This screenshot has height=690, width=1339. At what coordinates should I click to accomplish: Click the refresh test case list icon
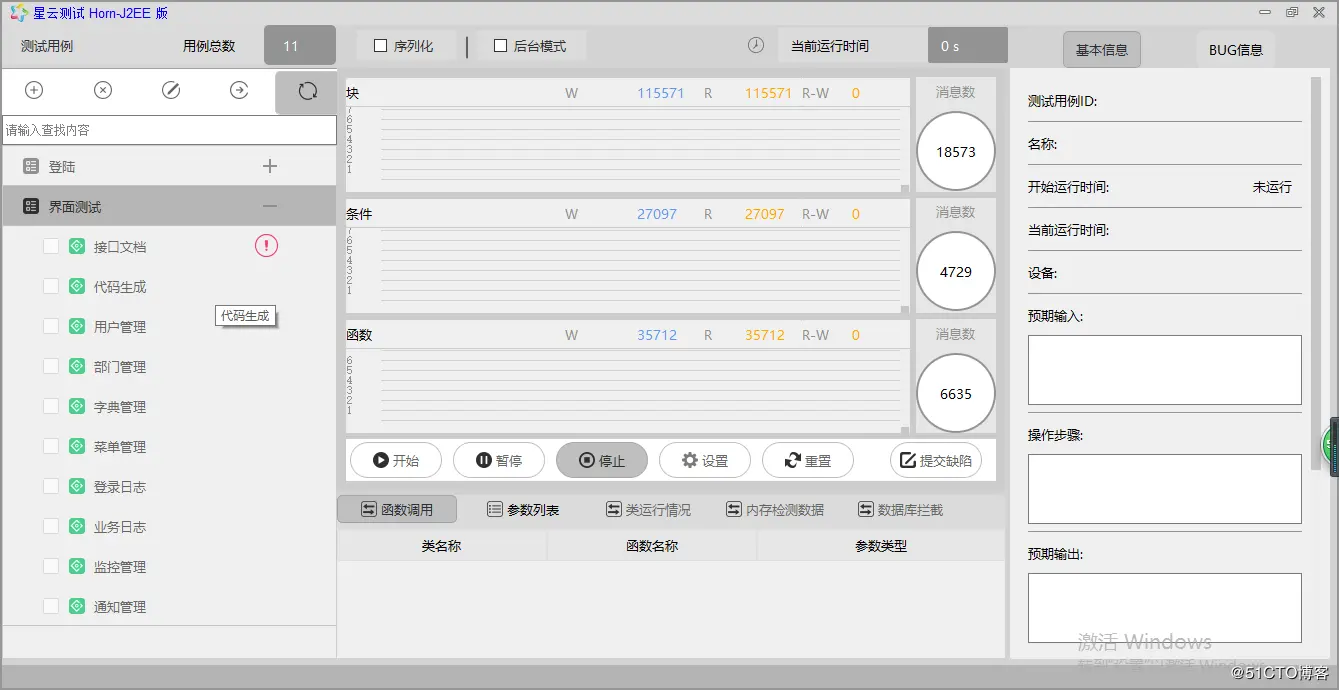[307, 91]
